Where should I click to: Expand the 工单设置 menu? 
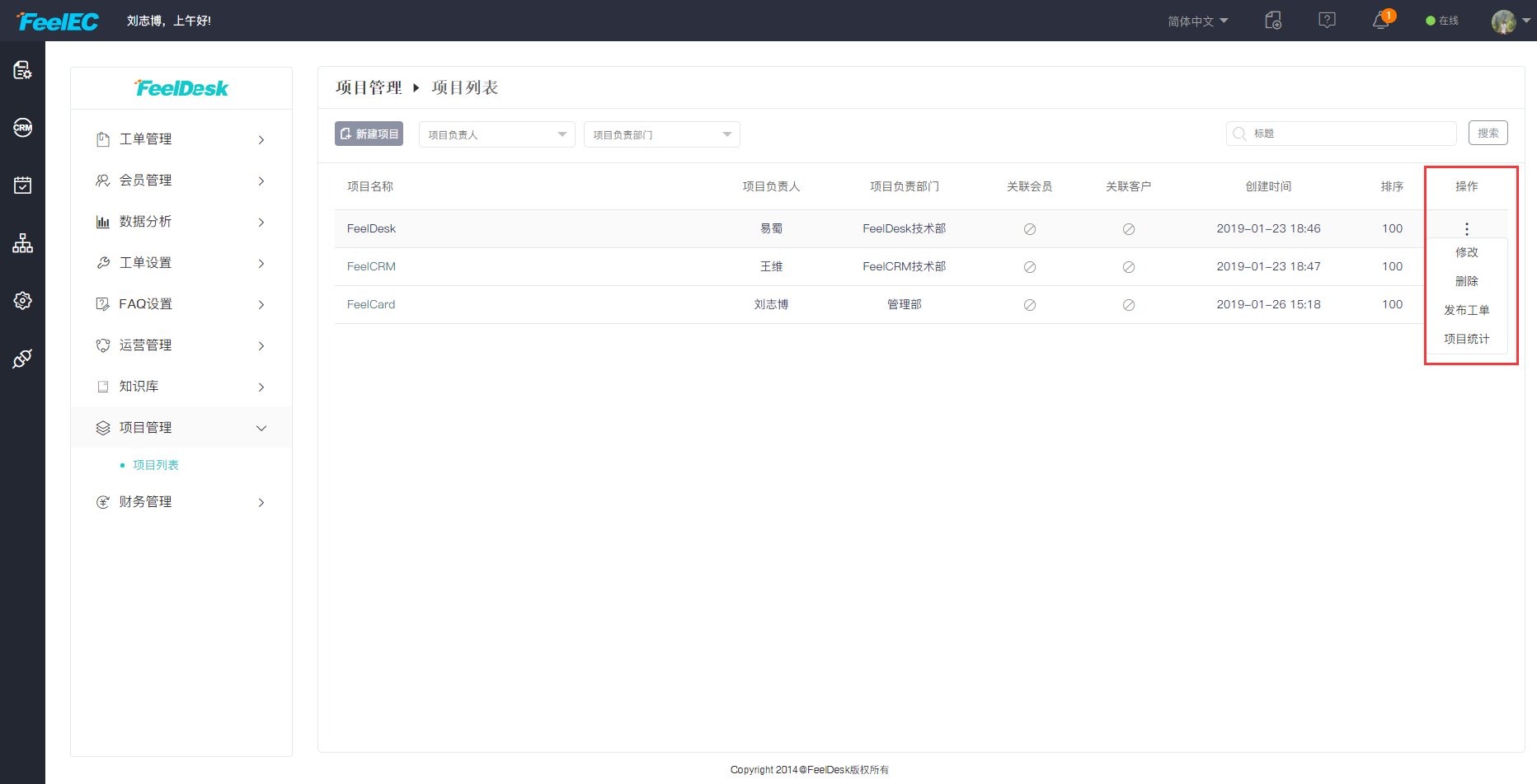pyautogui.click(x=181, y=263)
